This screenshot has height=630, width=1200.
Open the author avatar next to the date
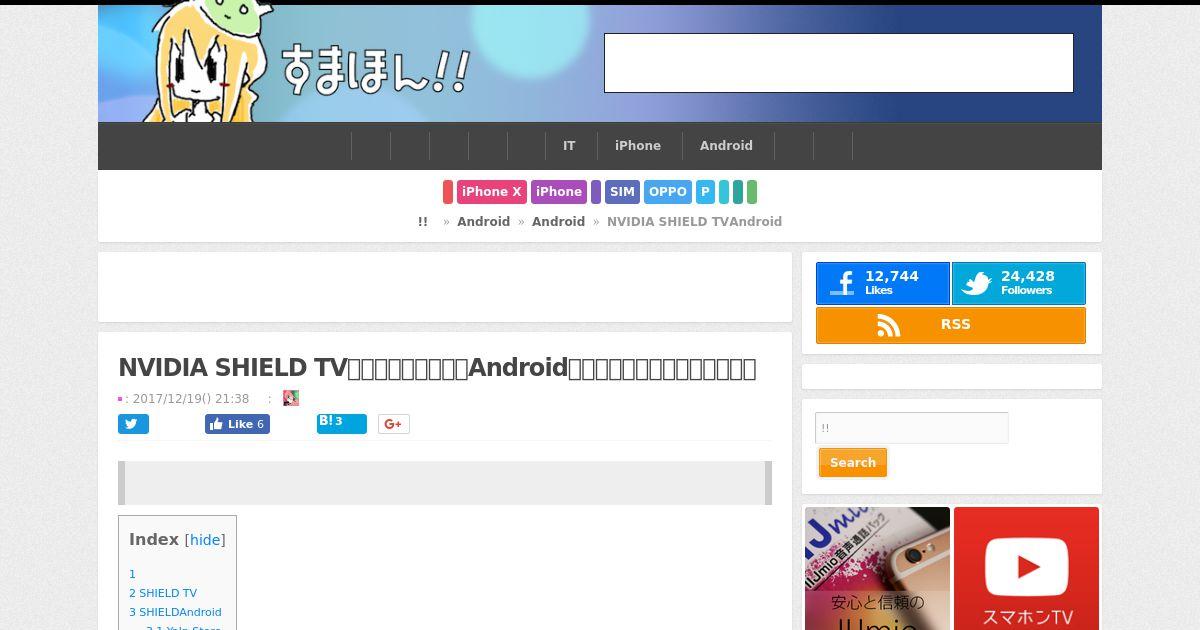coord(291,398)
